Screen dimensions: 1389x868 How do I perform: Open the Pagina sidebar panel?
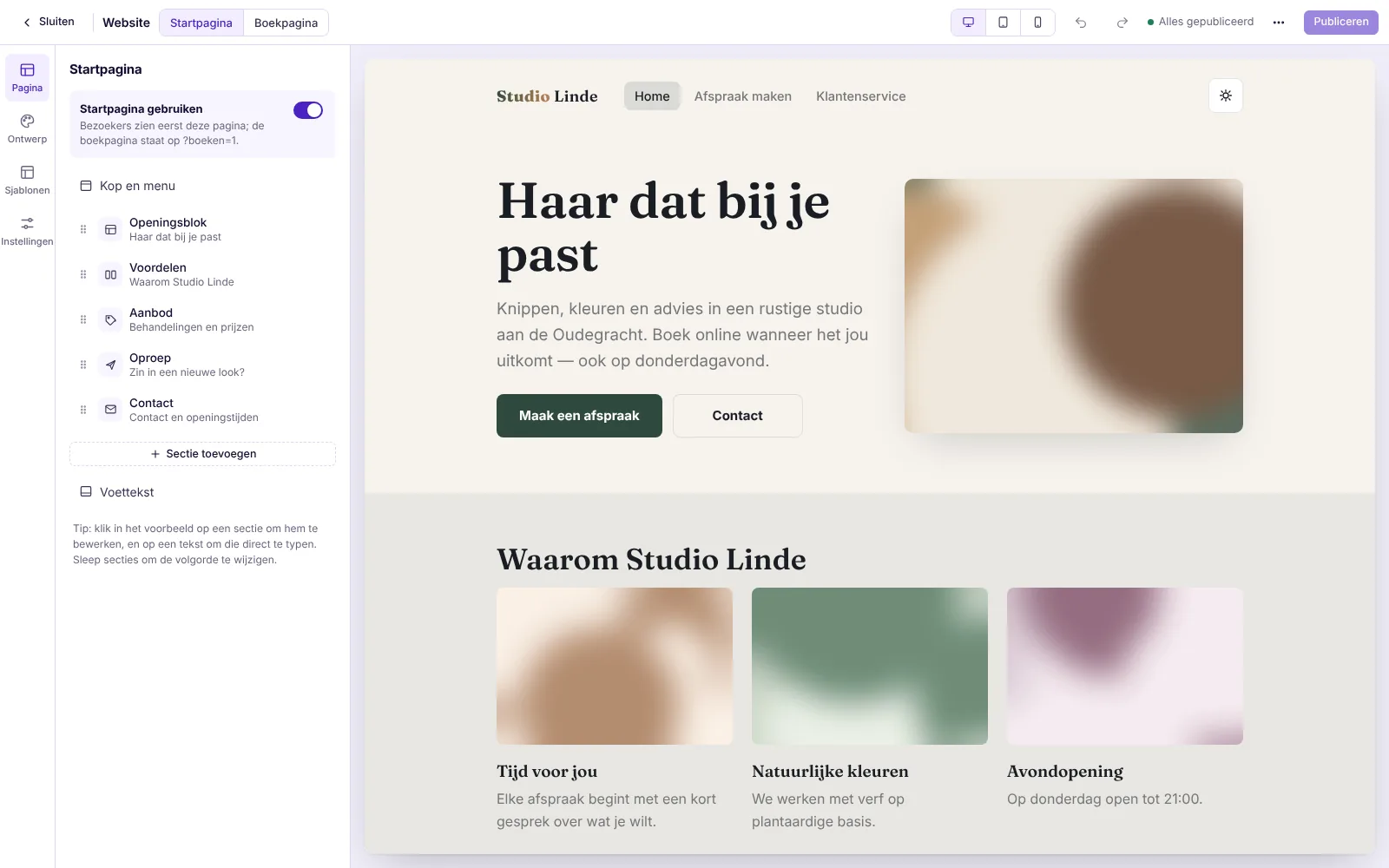click(x=27, y=77)
